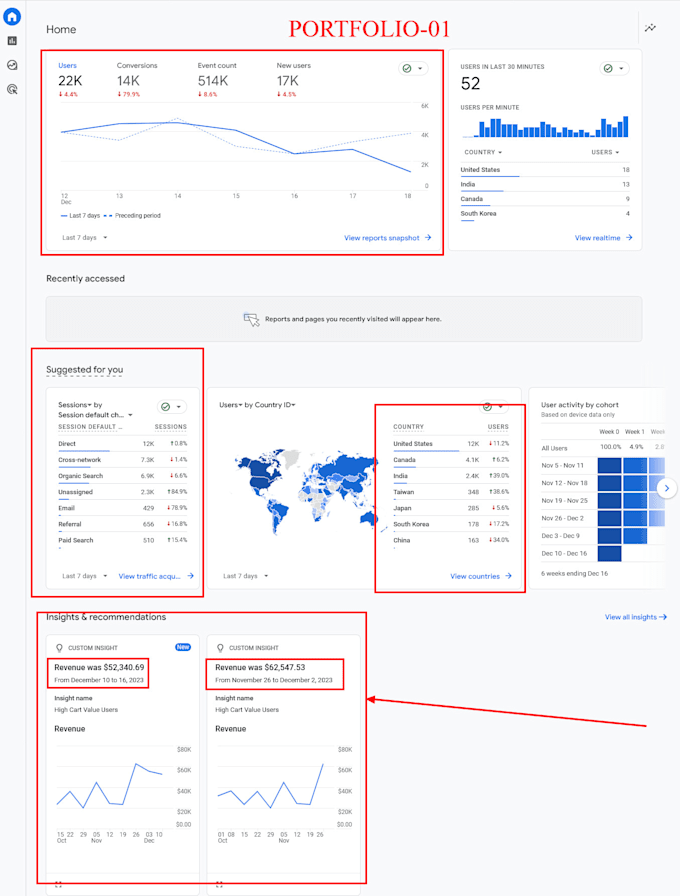The width and height of the screenshot is (680, 896).
Task: Open the USERS dropdown in realtime card
Action: (x=605, y=153)
